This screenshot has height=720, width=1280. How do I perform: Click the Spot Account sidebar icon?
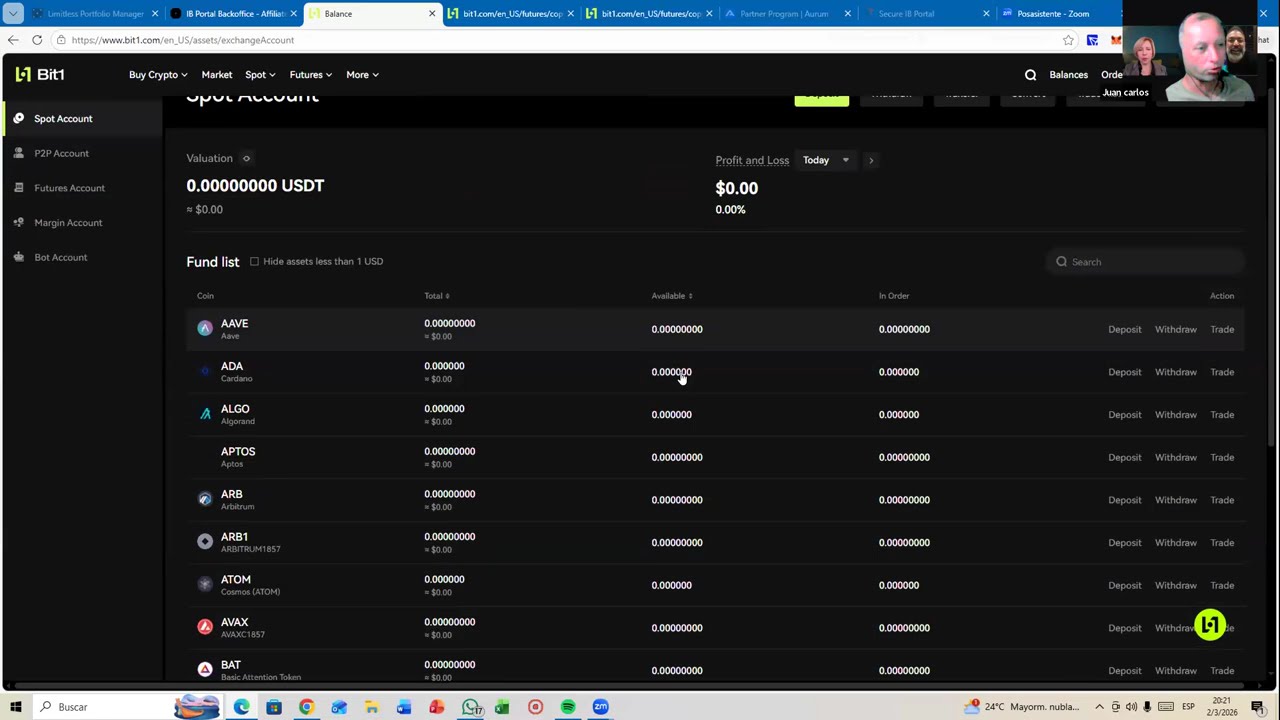[18, 118]
